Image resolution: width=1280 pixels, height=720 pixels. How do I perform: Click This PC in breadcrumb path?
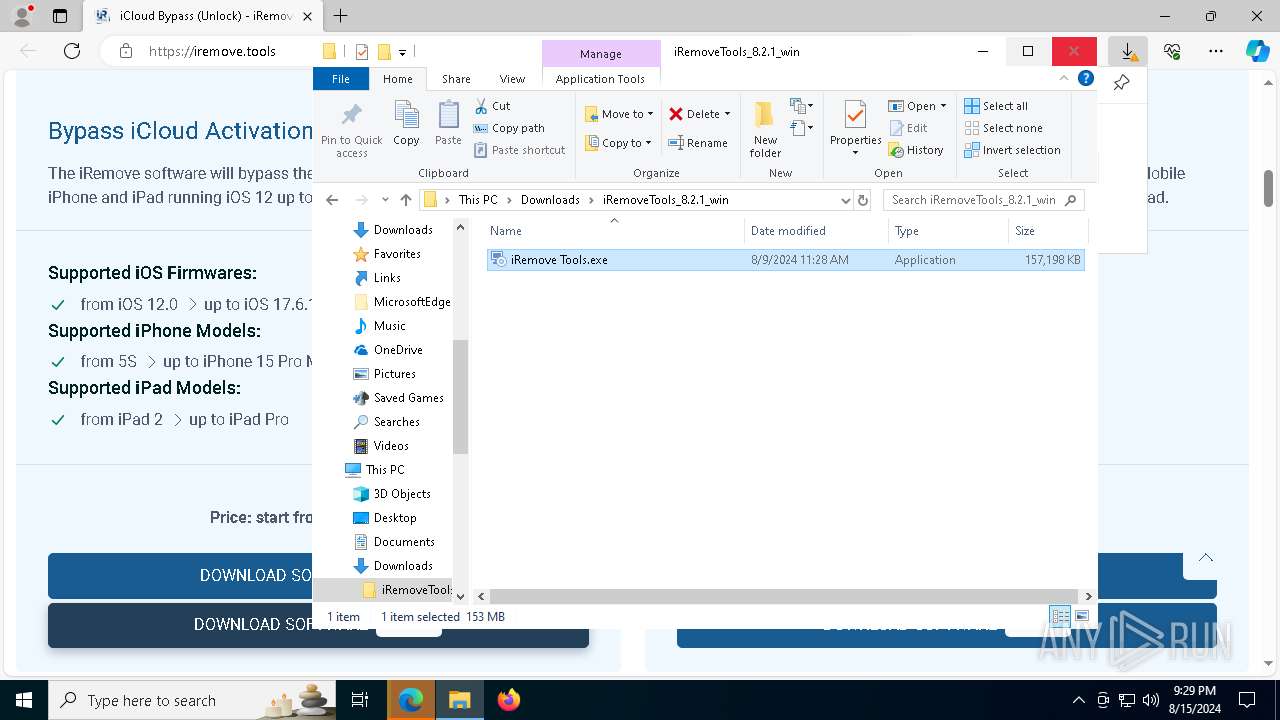[x=478, y=200]
